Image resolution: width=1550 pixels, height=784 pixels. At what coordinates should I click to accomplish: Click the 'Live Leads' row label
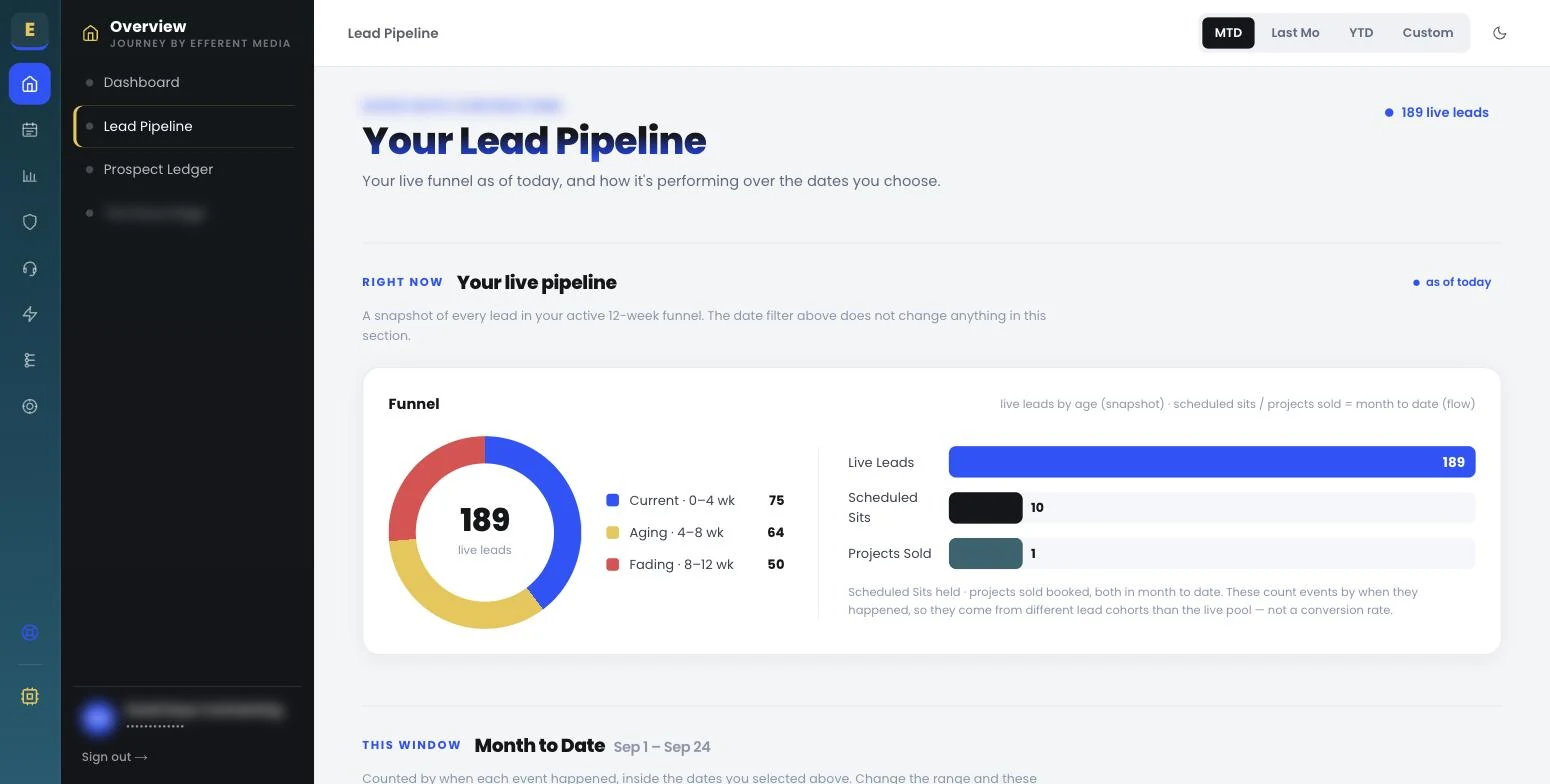click(x=881, y=462)
